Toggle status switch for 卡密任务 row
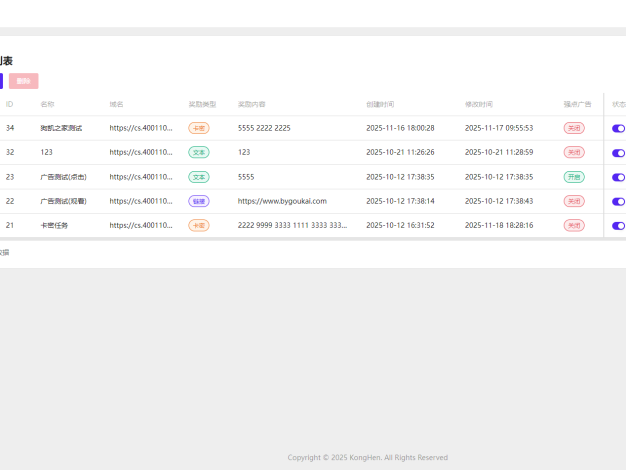Image resolution: width=626 pixels, height=470 pixels. (x=618, y=226)
